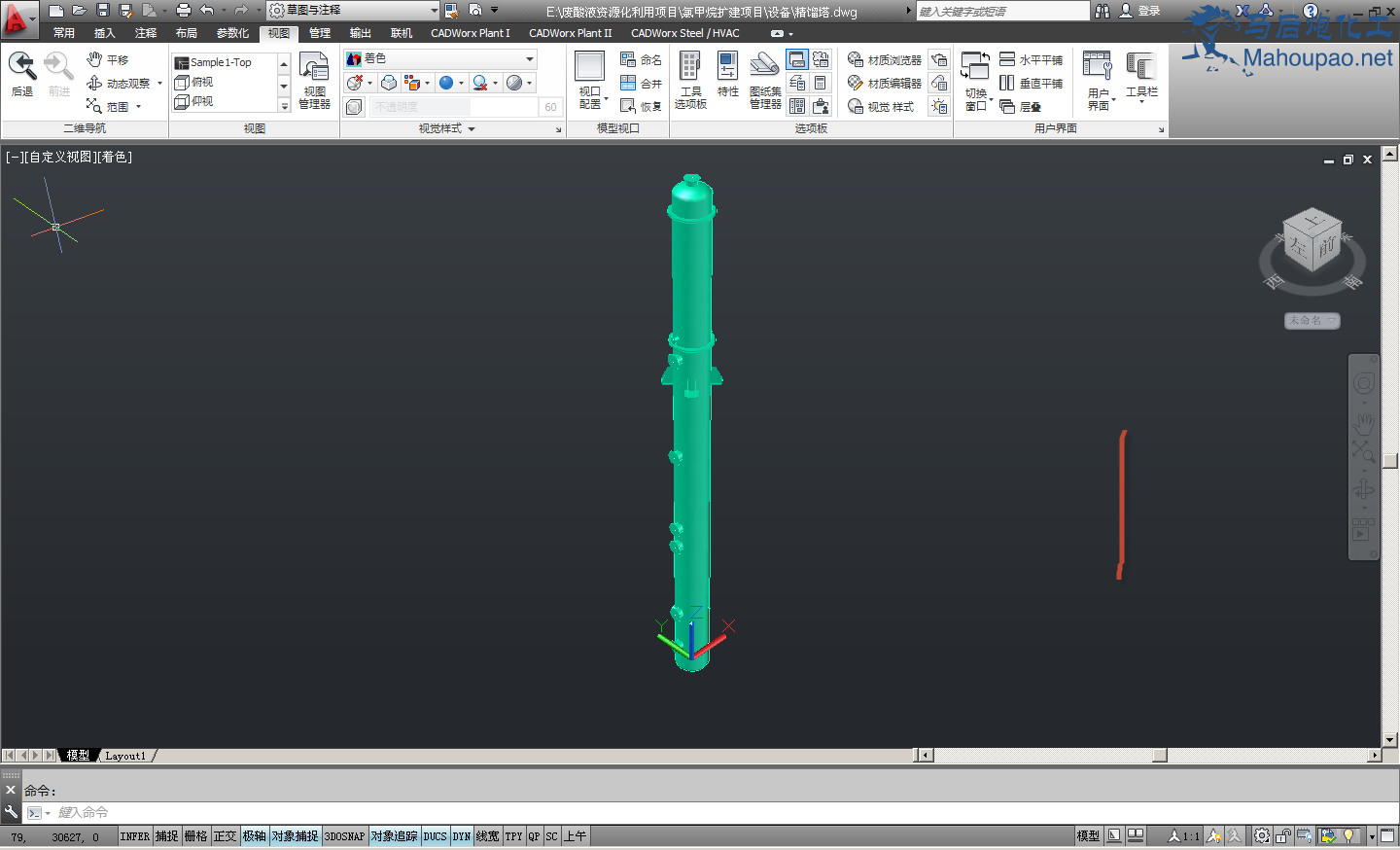Viewport: 1400px width, 850px height.
Task: Open the 常用 ribbon tab
Action: click(64, 33)
